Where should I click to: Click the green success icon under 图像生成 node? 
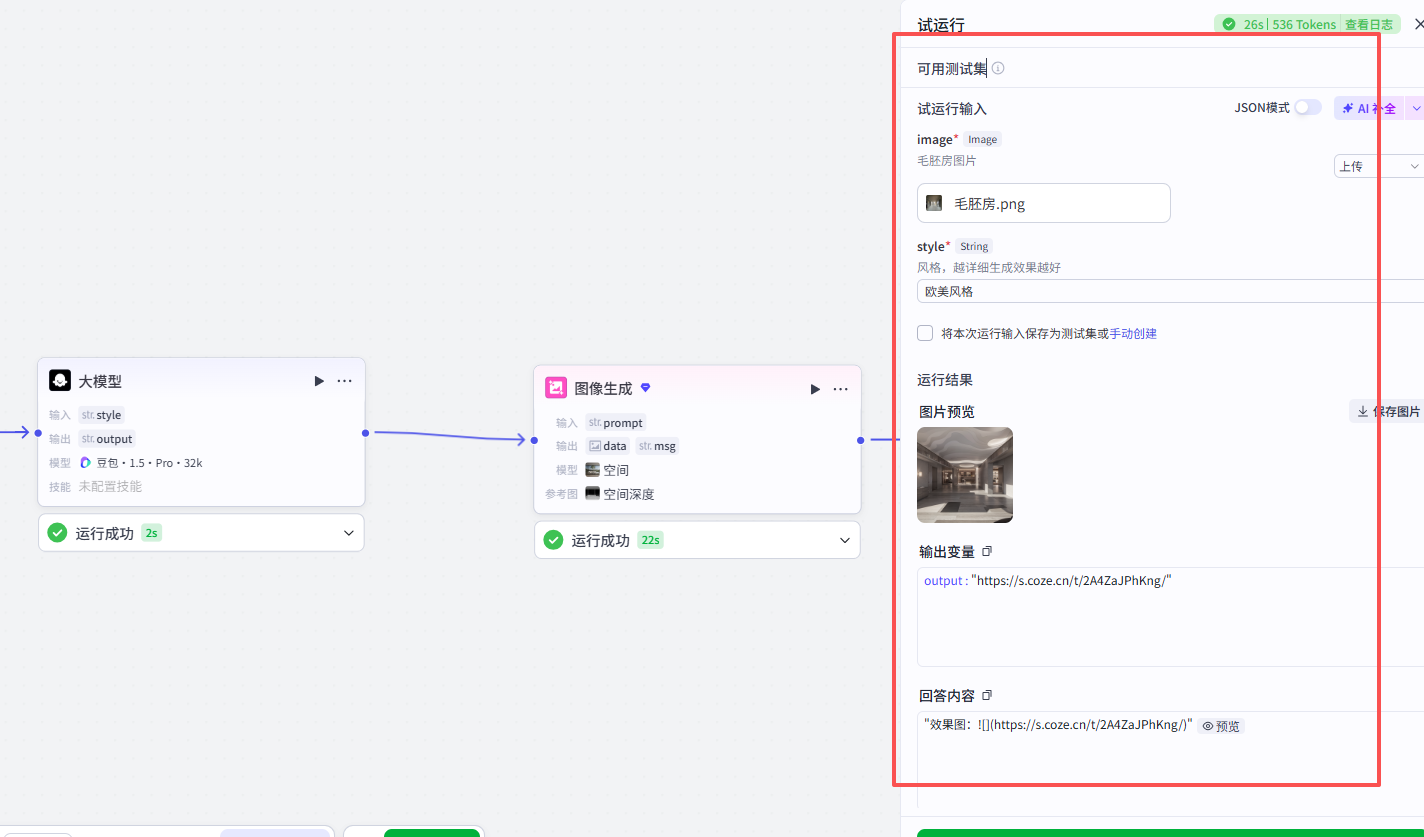tap(553, 540)
